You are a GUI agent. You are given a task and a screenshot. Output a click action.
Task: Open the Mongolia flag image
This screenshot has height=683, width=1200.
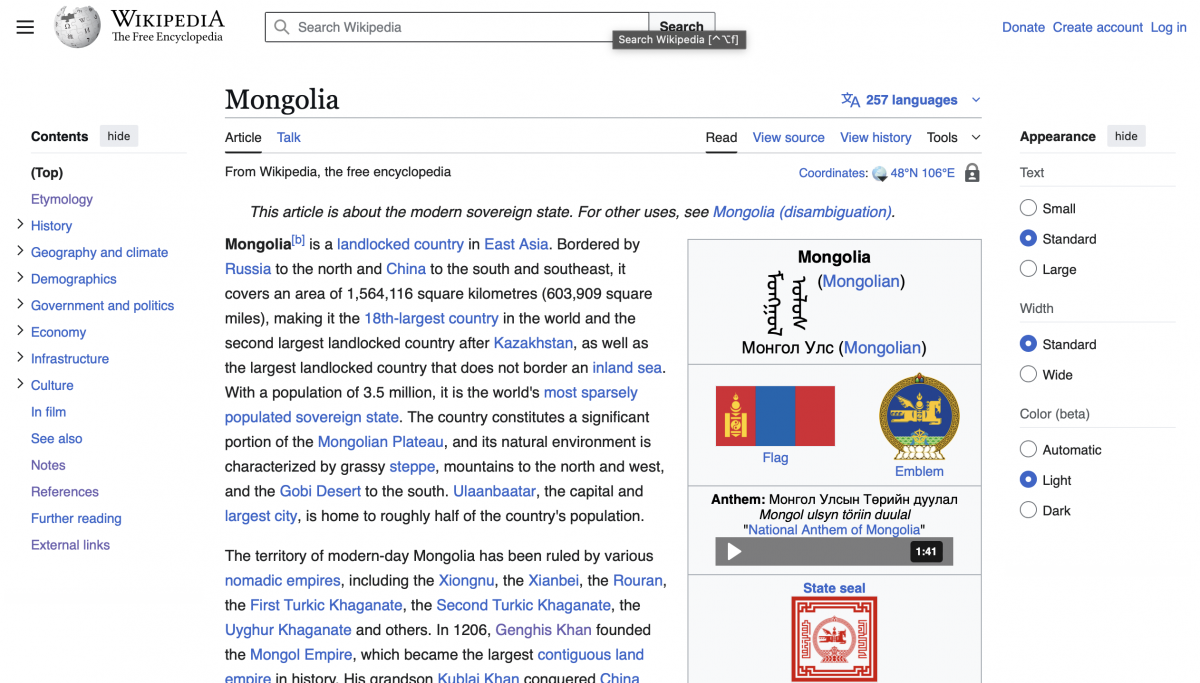(775, 416)
